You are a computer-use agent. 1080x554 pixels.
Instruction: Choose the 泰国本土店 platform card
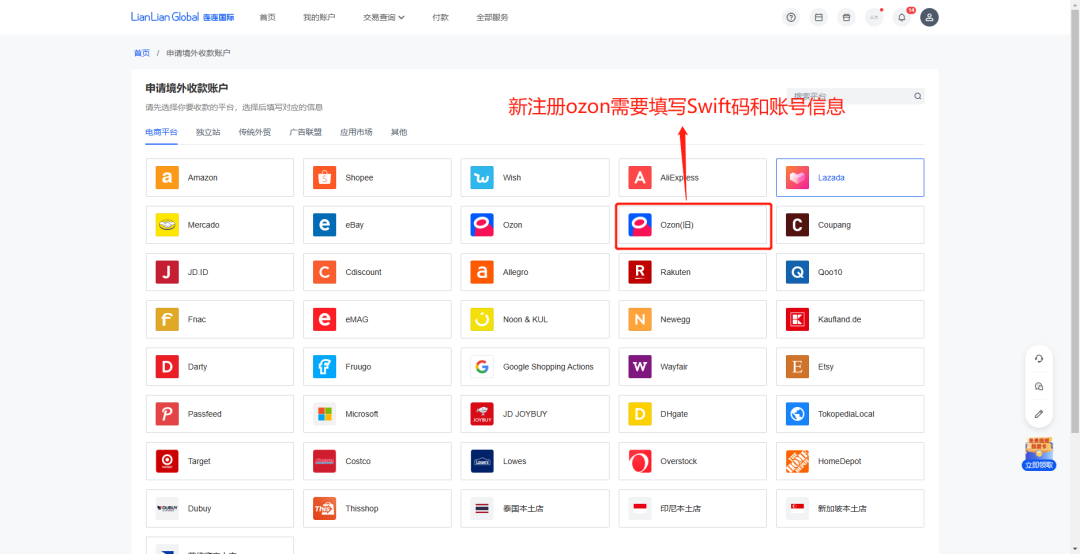point(535,509)
